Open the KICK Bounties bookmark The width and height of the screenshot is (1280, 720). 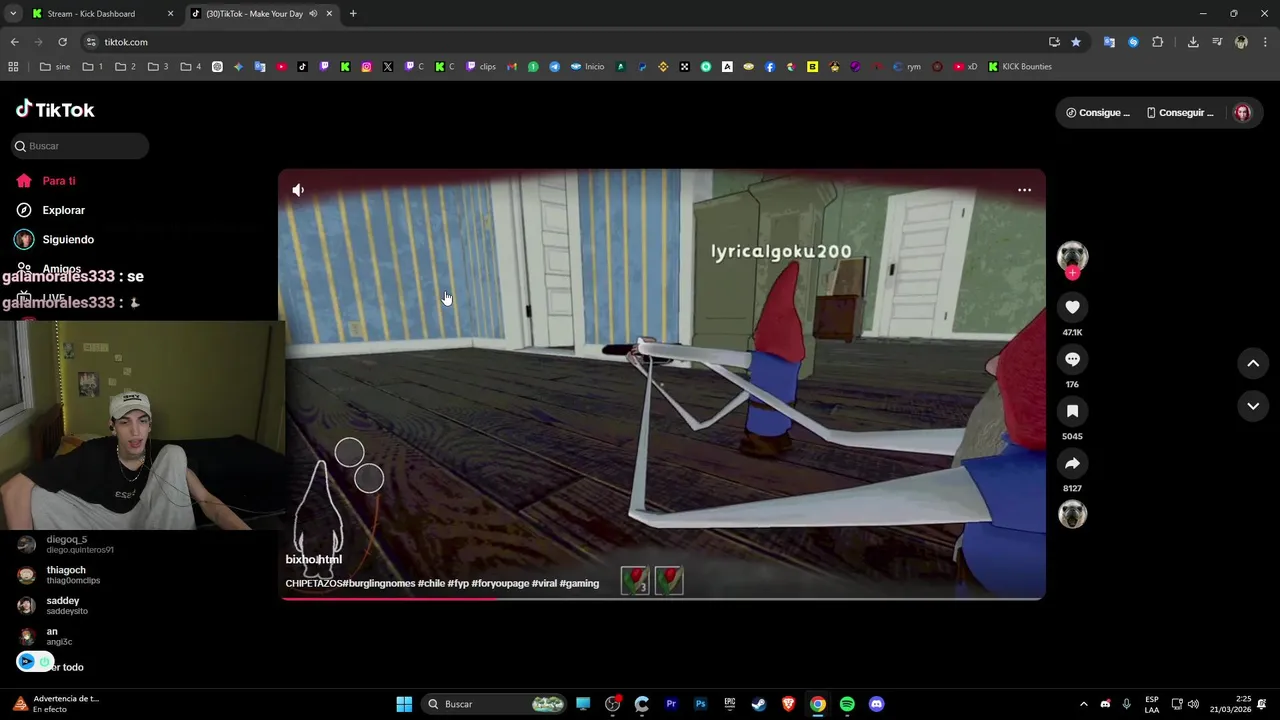point(1020,67)
